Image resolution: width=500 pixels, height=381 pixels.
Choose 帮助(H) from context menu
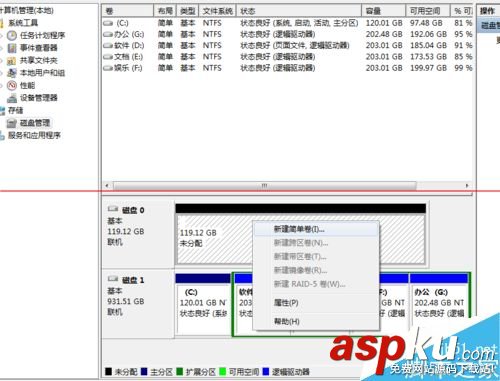tap(316, 322)
